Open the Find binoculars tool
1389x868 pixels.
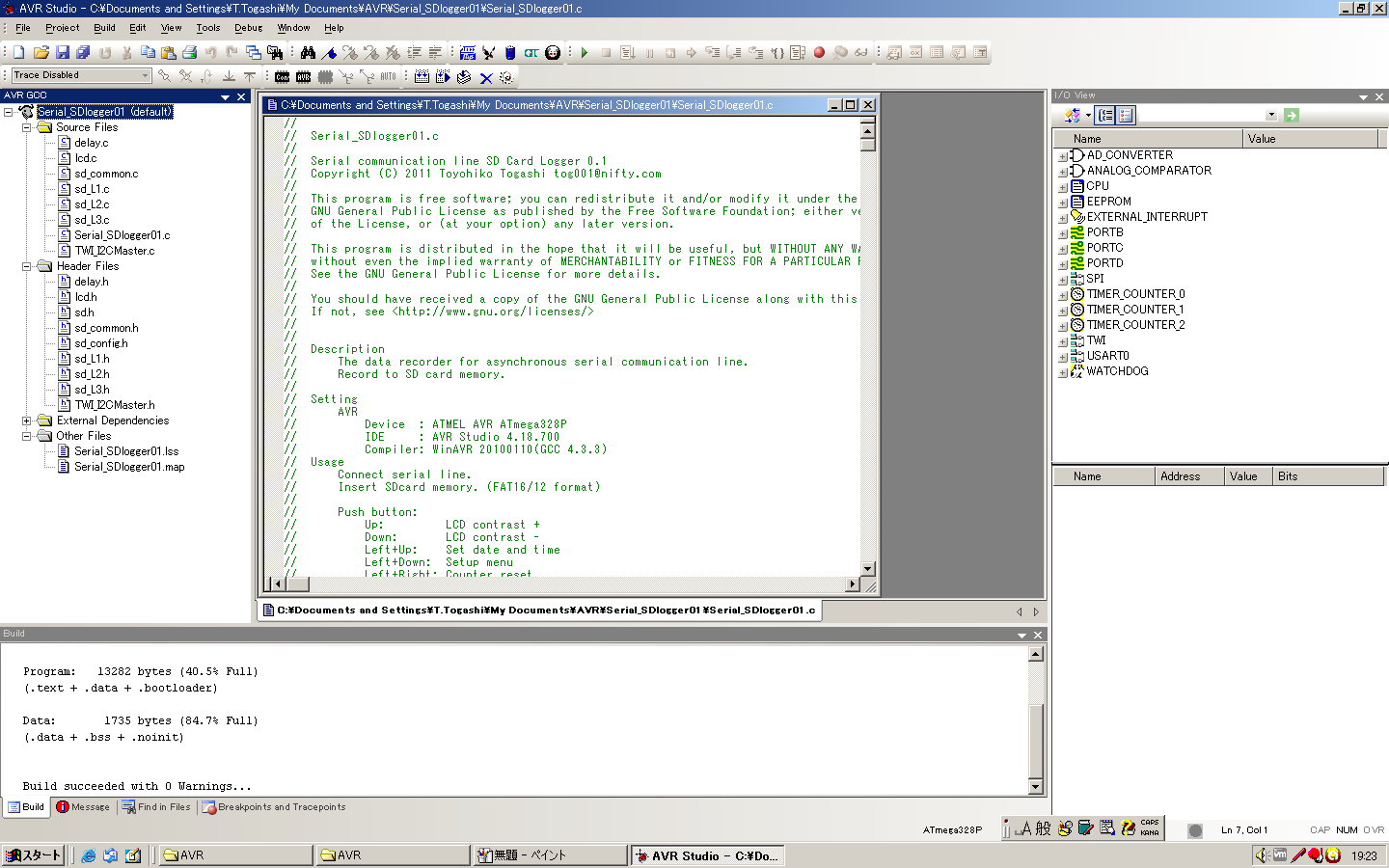click(x=308, y=53)
